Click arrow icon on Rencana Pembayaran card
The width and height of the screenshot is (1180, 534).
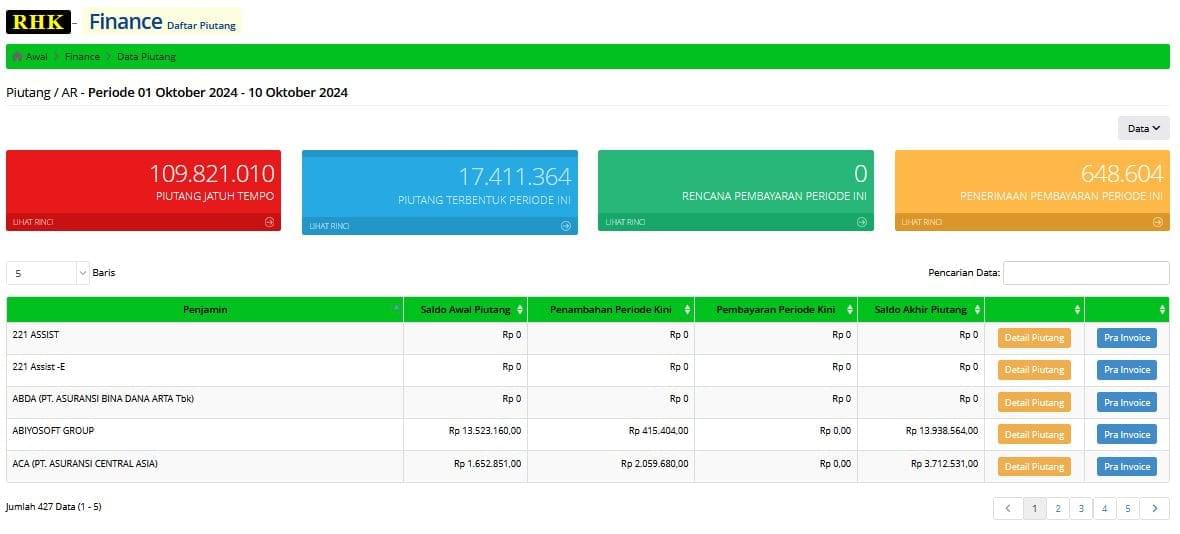point(862,222)
